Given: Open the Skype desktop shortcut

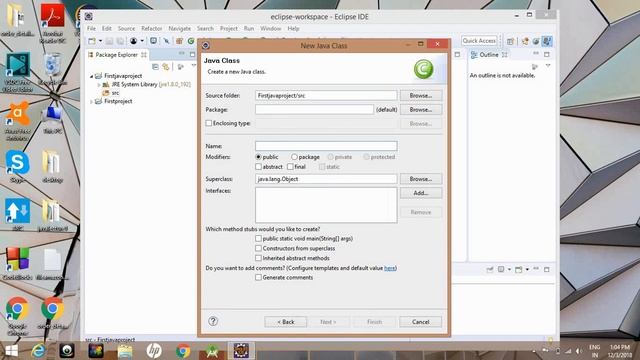Looking at the screenshot, I should (x=17, y=167).
